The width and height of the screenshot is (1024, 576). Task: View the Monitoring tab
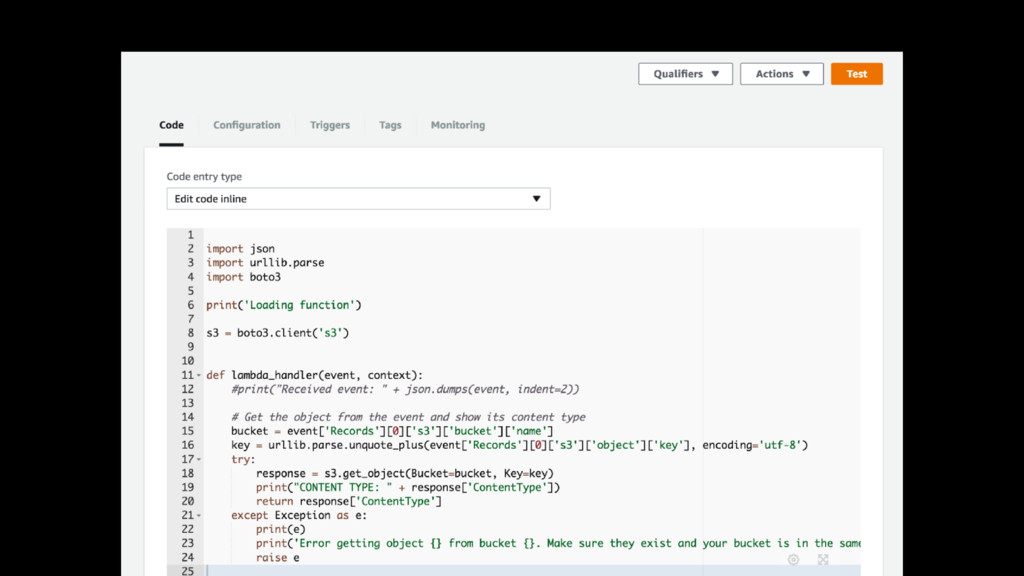coord(458,125)
